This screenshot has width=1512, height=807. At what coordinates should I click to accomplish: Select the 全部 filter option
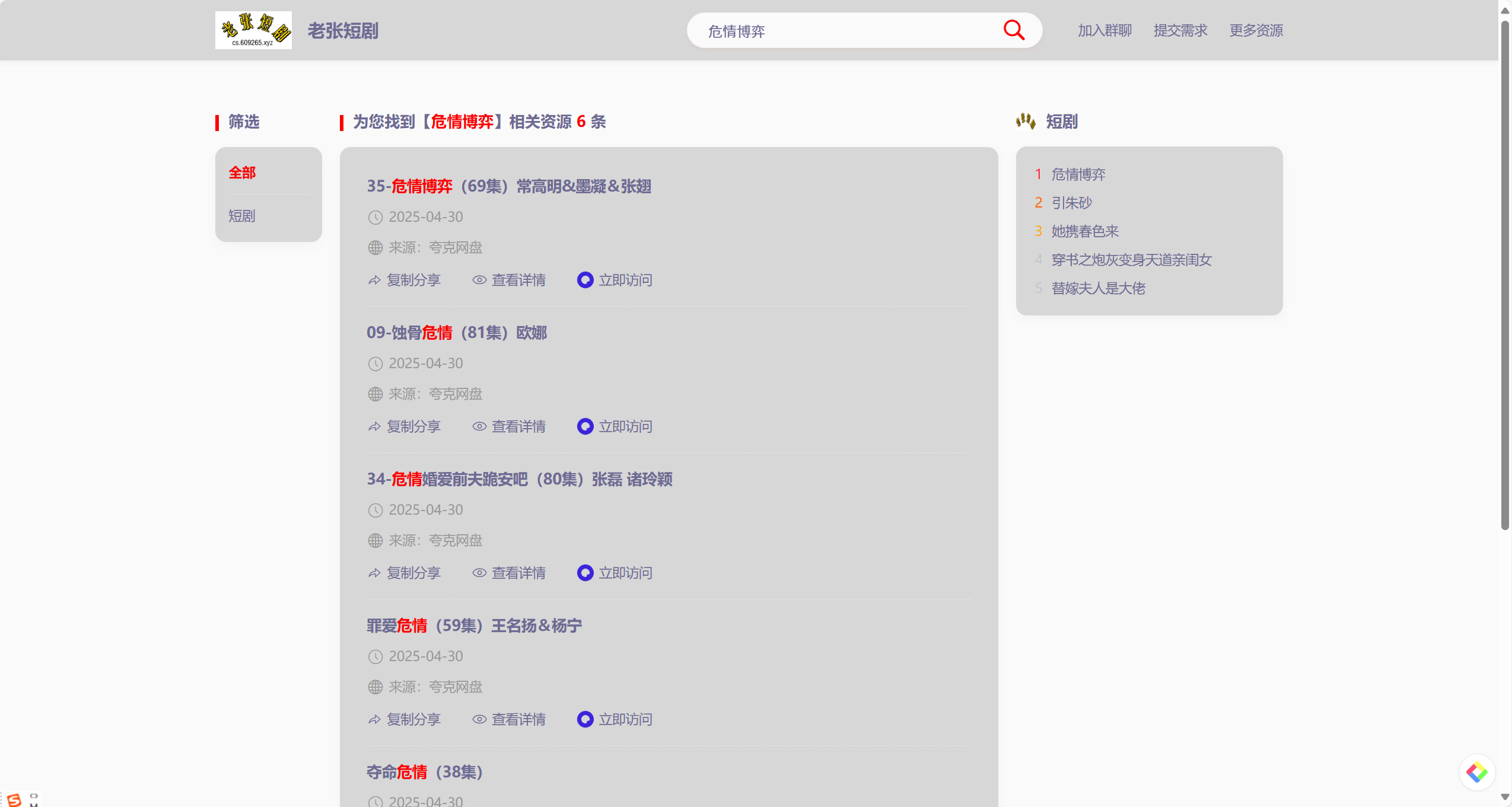242,173
